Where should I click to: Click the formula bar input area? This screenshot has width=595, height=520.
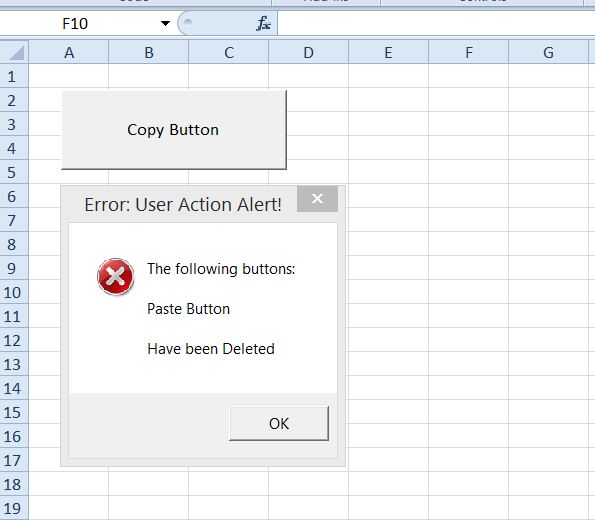click(436, 24)
